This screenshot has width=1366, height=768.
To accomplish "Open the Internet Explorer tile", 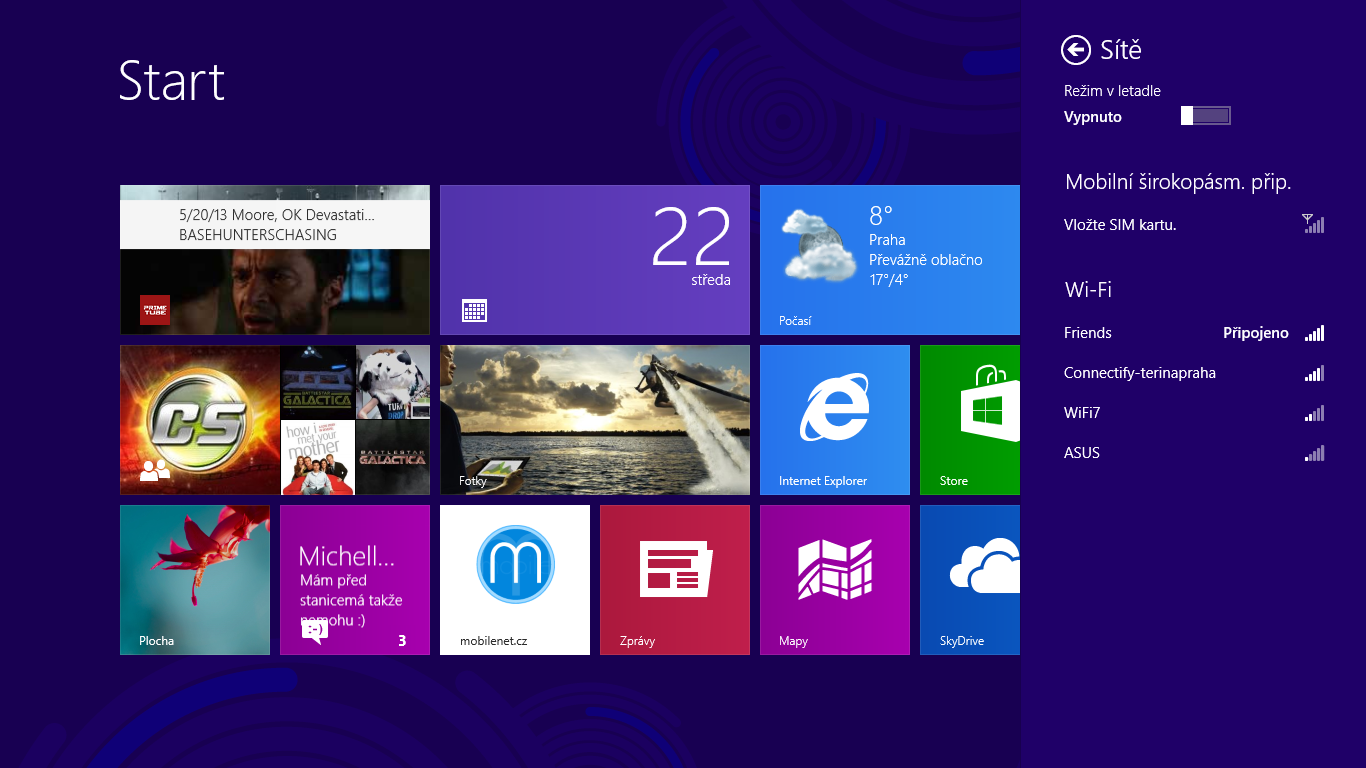I will 835,420.
